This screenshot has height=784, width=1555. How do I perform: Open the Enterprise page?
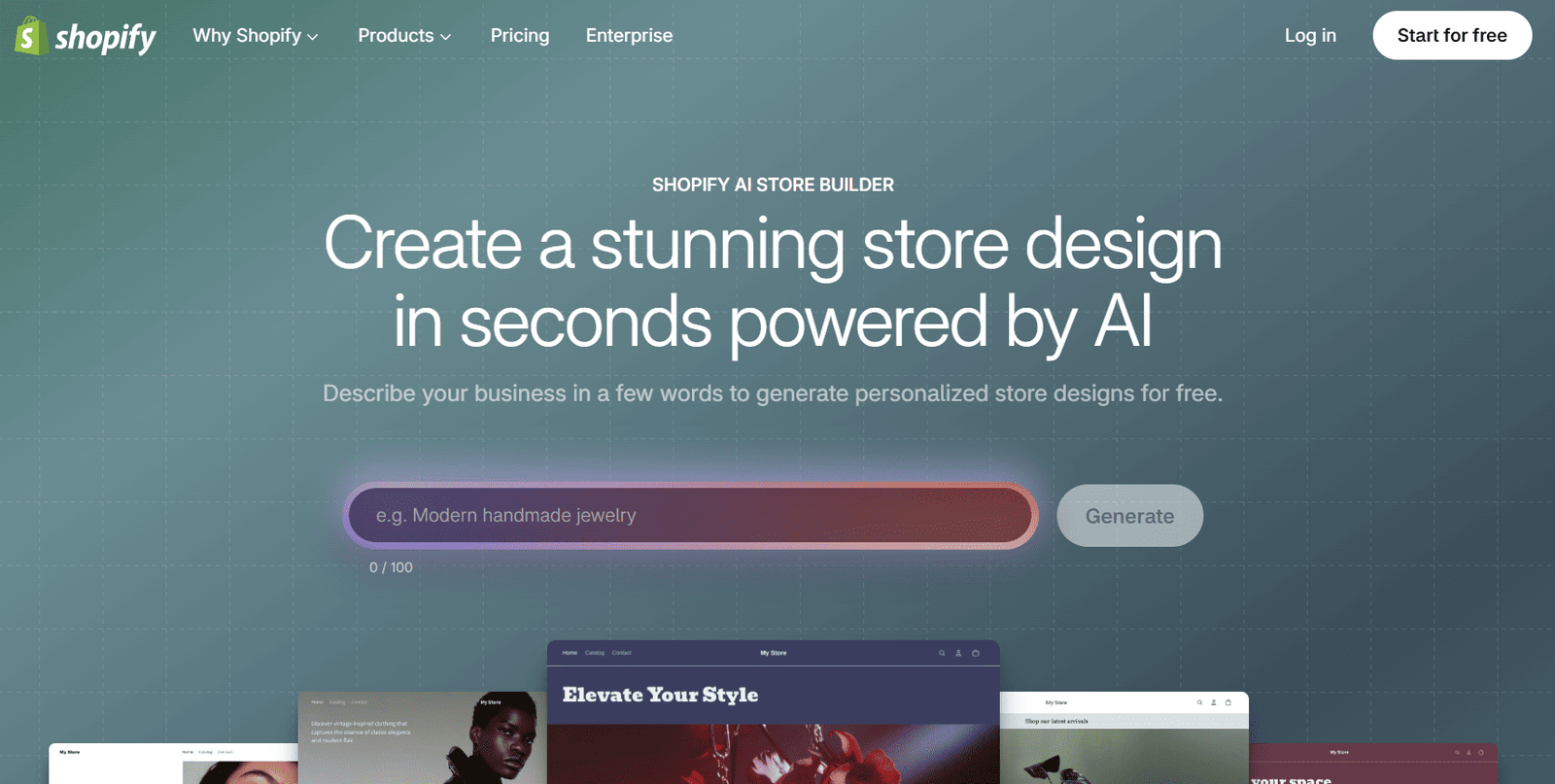coord(629,36)
